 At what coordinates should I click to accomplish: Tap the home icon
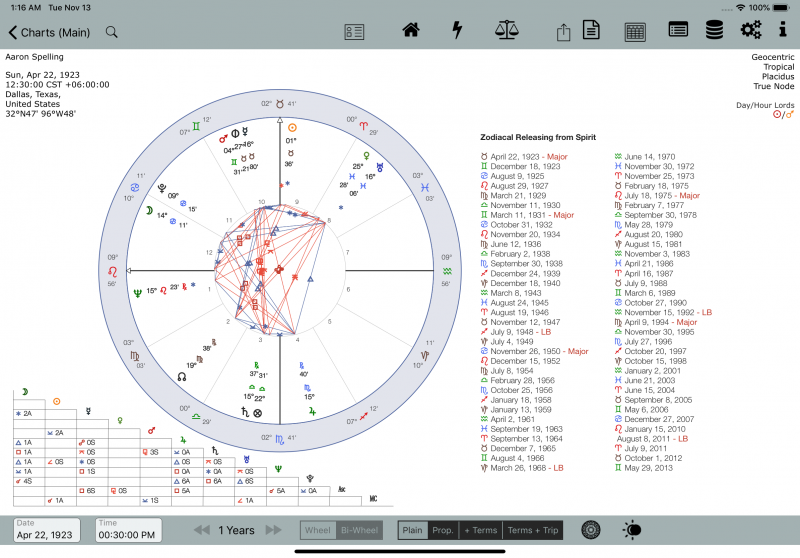pos(411,30)
